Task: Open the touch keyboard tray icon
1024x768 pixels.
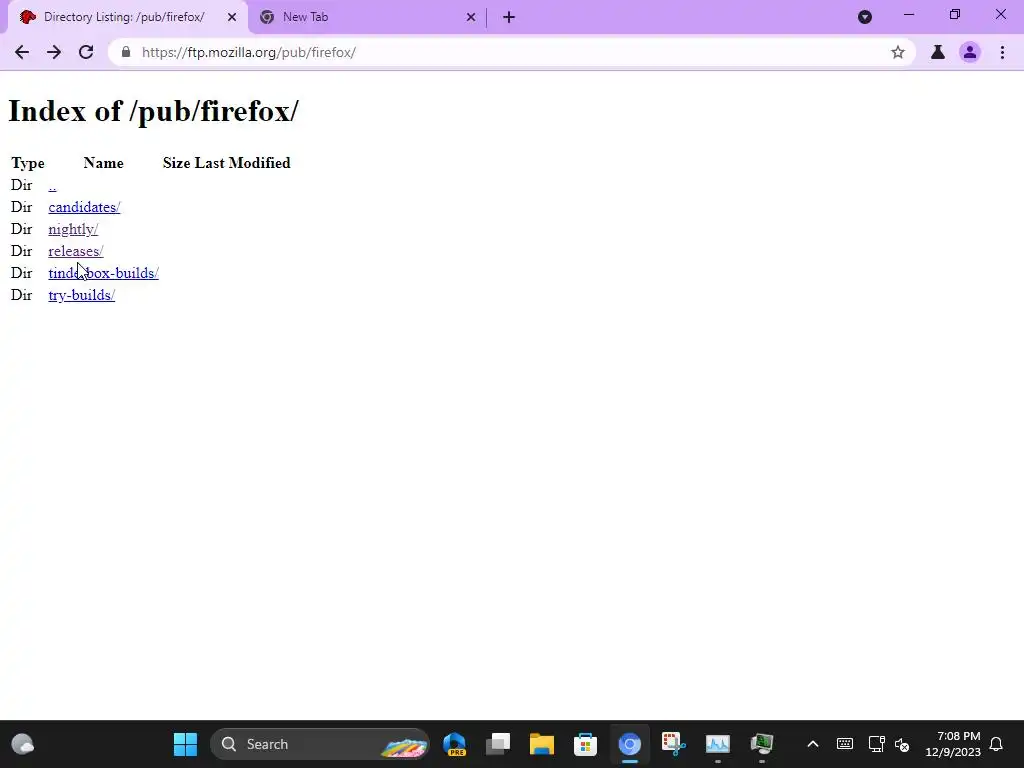Action: 844,744
